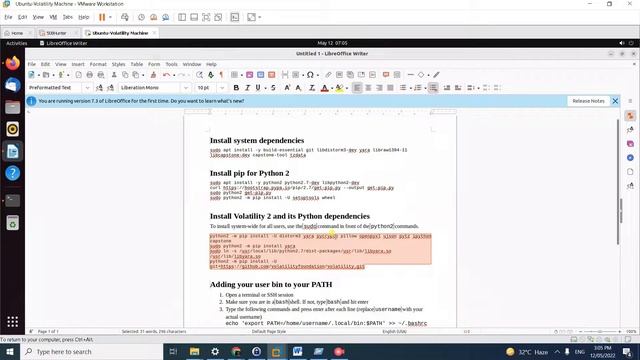The image size is (640, 360).
Task: Click the Undo arrow icon
Action: point(166,75)
